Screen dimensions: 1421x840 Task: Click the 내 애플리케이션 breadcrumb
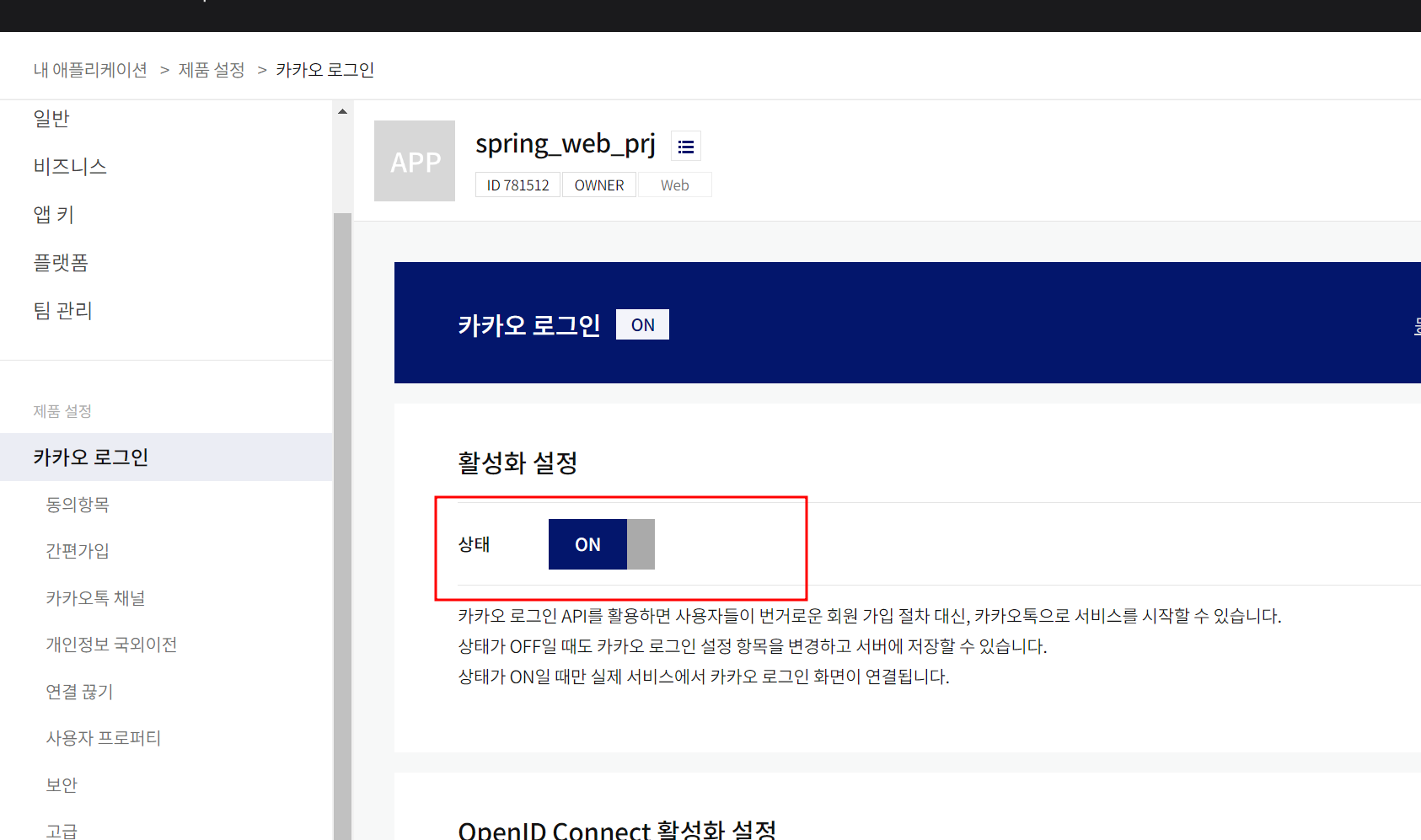pyautogui.click(x=90, y=70)
